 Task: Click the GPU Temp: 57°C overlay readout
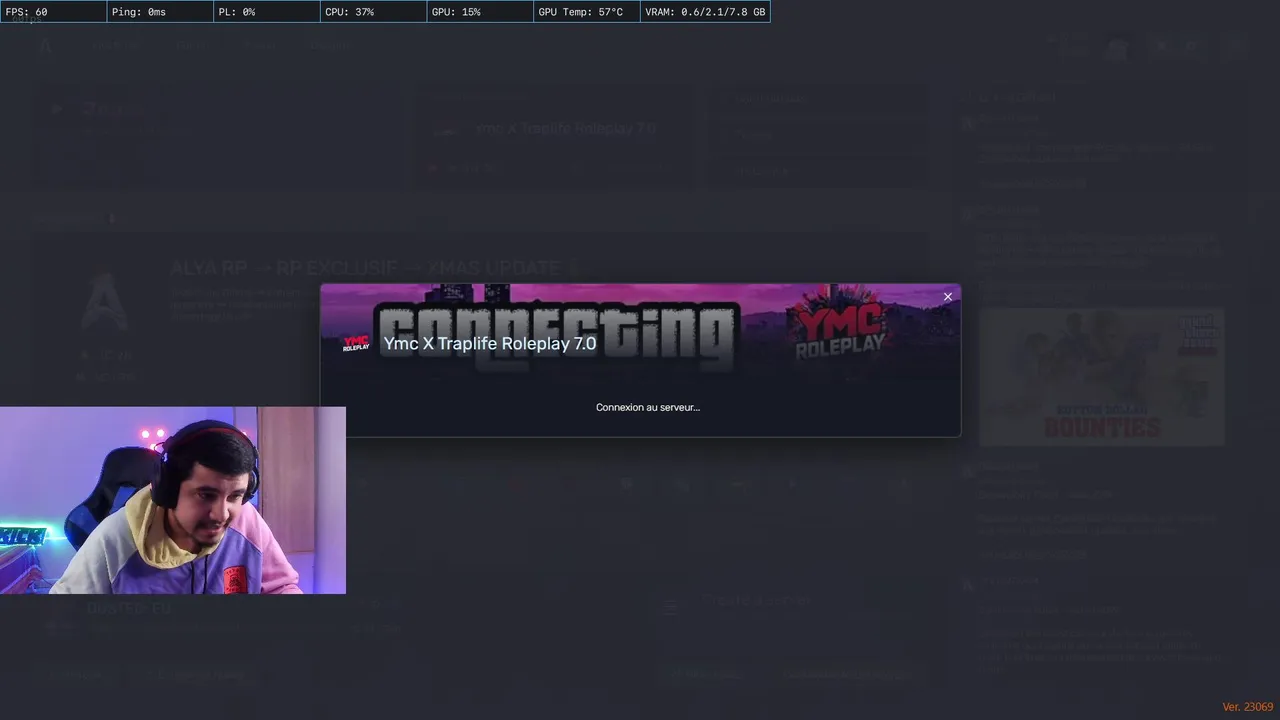[587, 12]
